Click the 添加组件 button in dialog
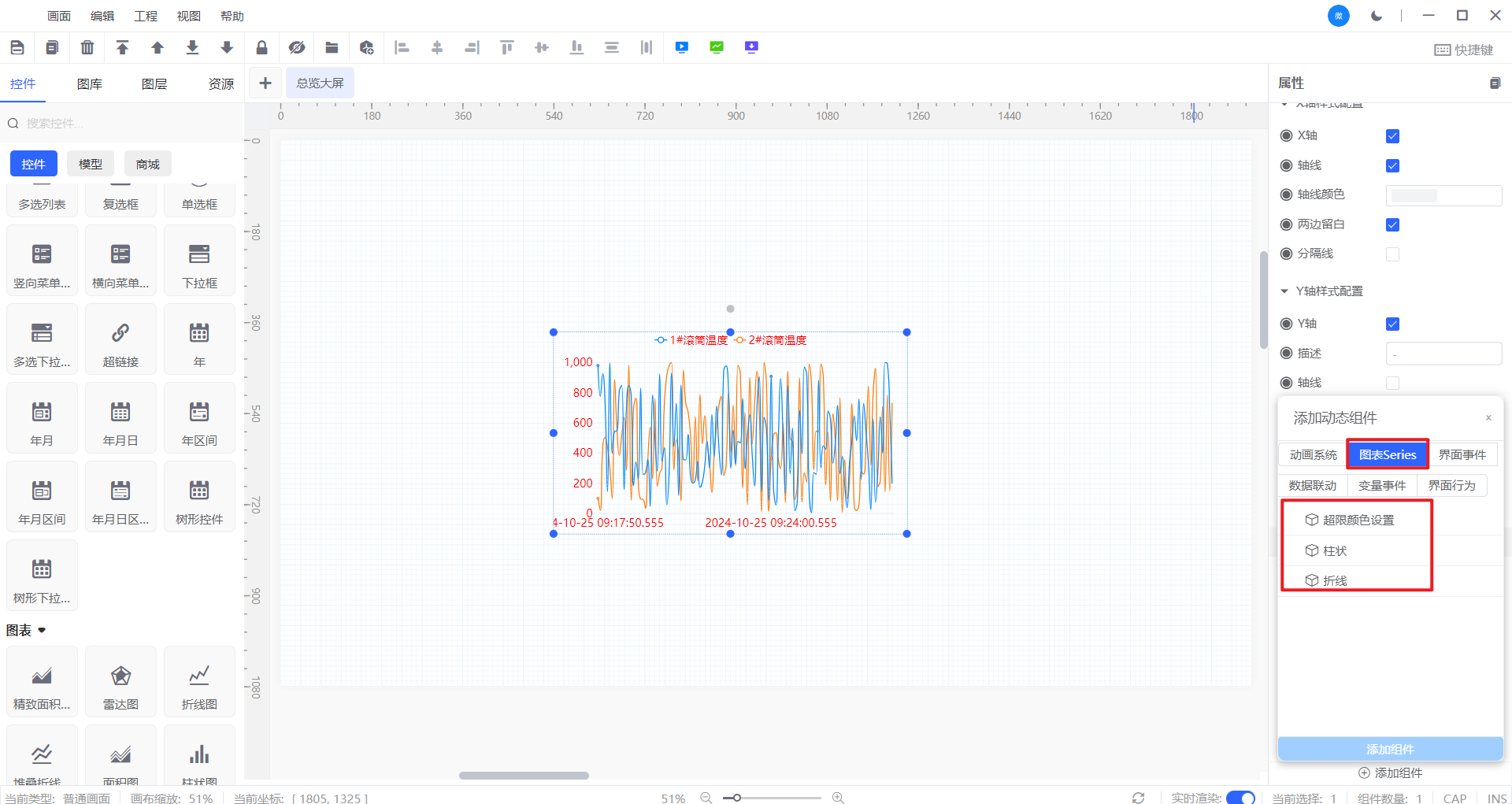The width and height of the screenshot is (1512, 804). [x=1390, y=749]
